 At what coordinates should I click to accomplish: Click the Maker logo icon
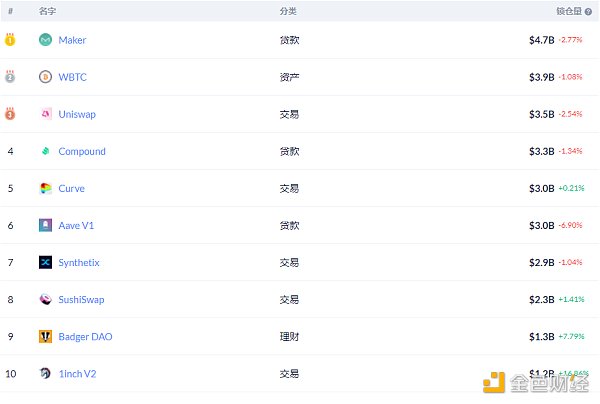point(46,40)
